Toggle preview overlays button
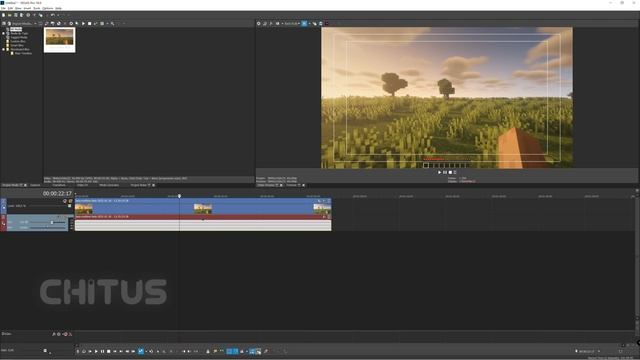The height and width of the screenshot is (360, 640). click(x=304, y=24)
